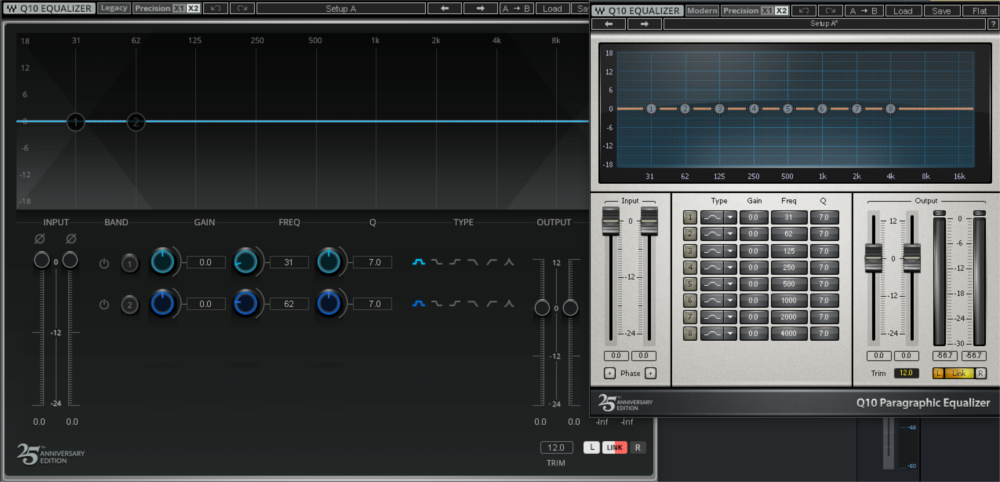Select band 2 number button in dark window
This screenshot has height=482, width=1000.
tap(129, 305)
